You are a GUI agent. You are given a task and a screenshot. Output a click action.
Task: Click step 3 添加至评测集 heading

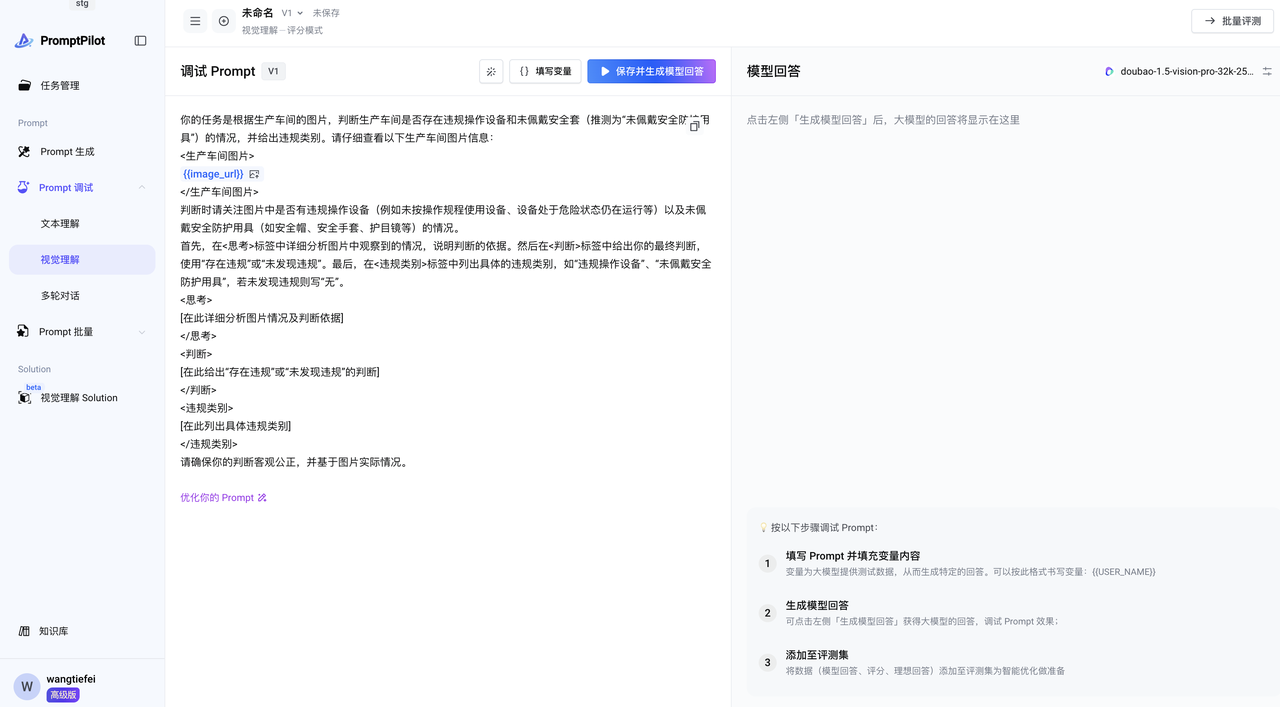(817, 655)
